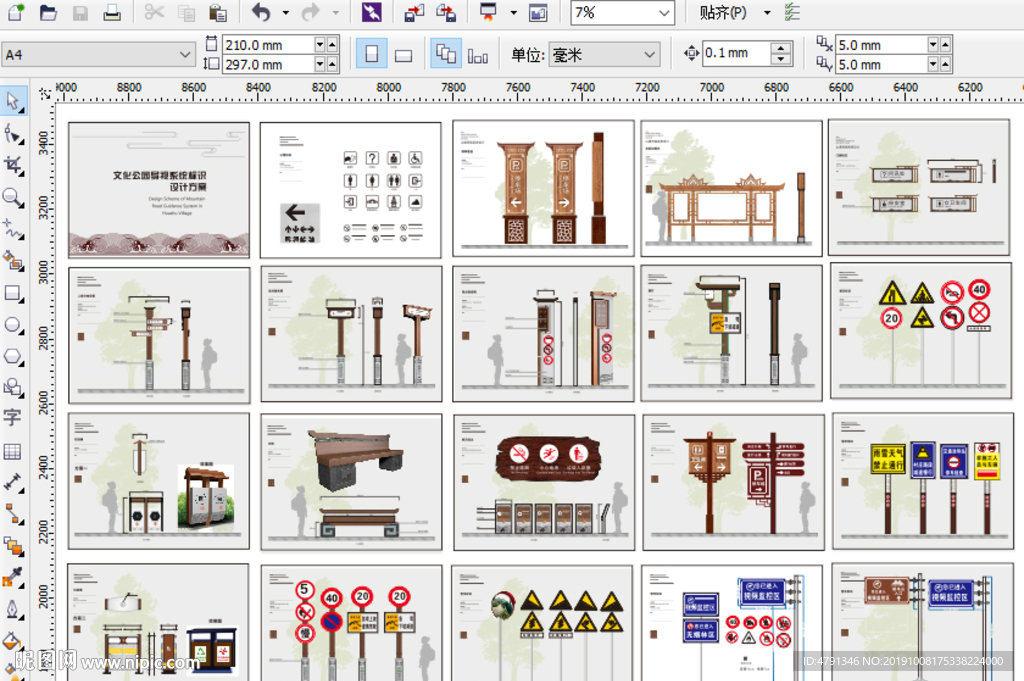Image resolution: width=1024 pixels, height=681 pixels.
Task: Select the Basic Shapes tool
Action: pos(13,387)
